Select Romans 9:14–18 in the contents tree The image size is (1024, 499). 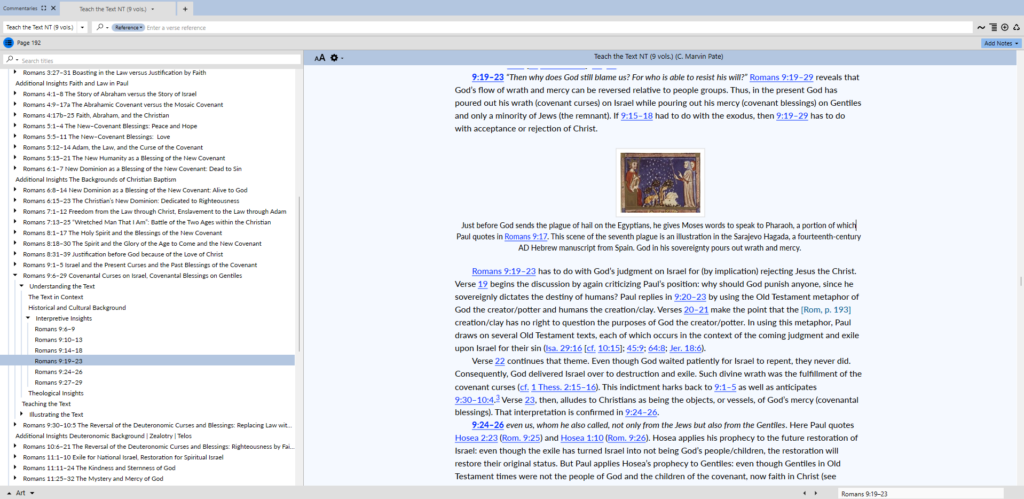click(x=58, y=350)
